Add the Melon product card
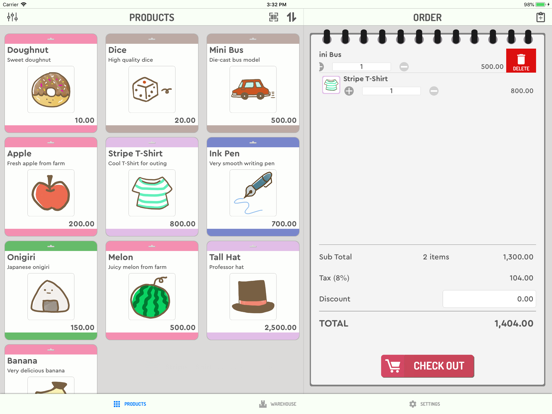The width and height of the screenshot is (552, 414). (152, 290)
